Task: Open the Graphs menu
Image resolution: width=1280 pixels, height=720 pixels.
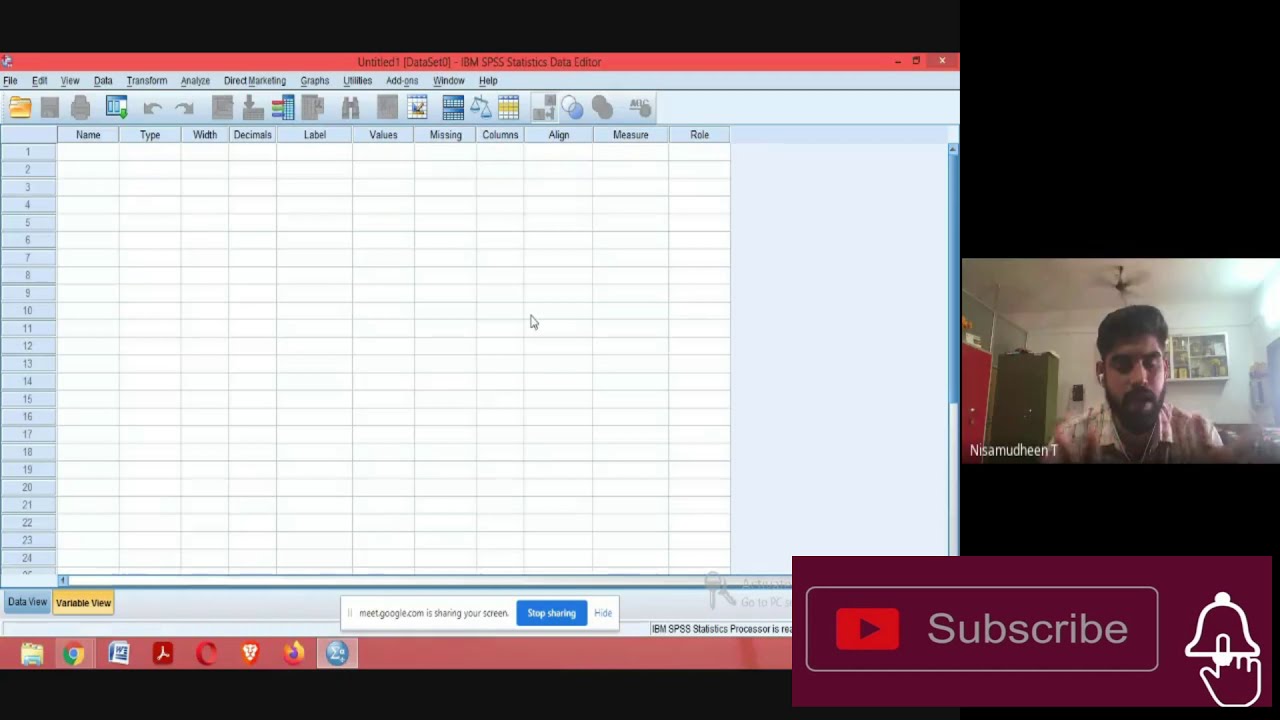Action: click(x=314, y=81)
